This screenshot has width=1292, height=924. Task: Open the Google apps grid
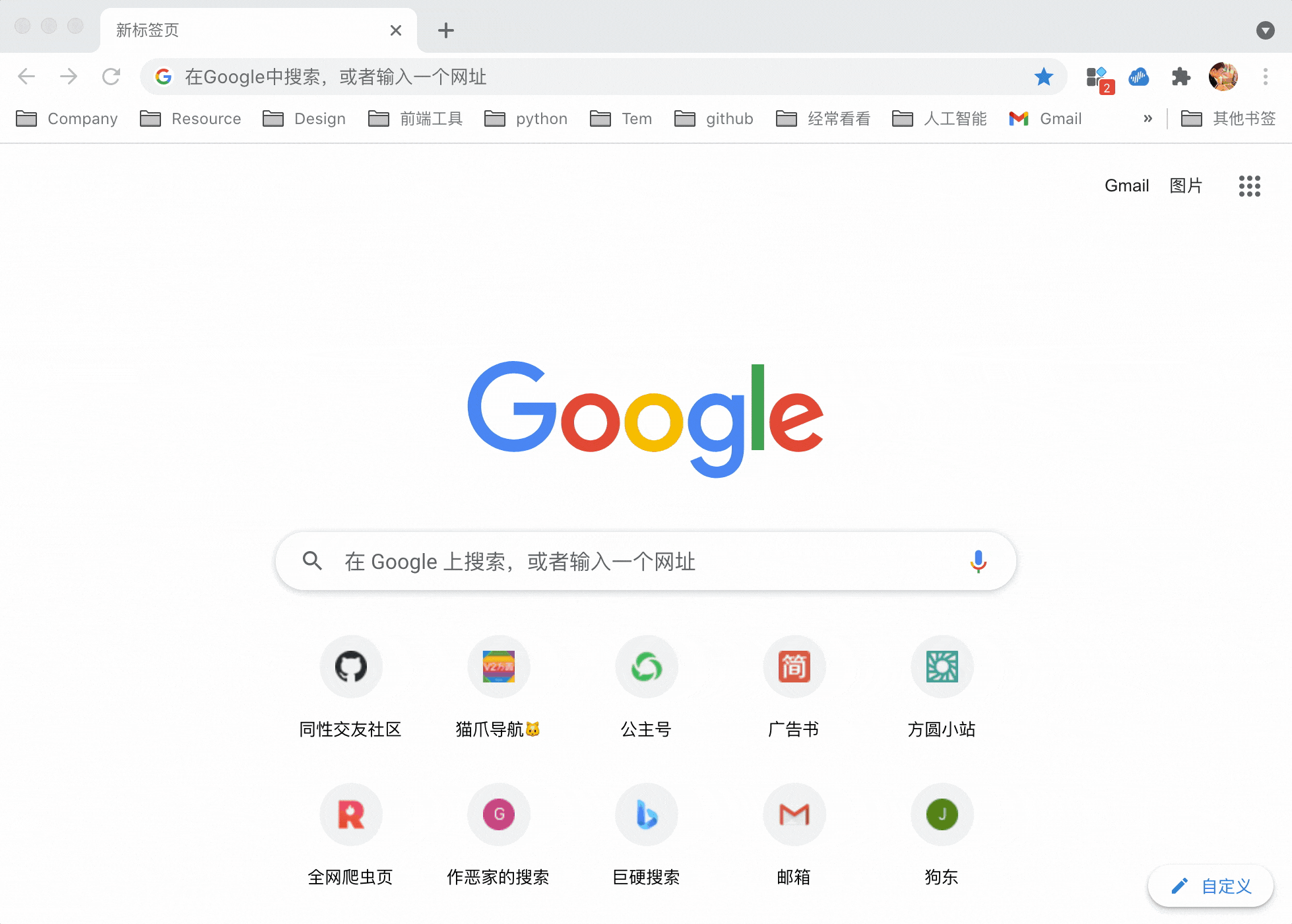click(1249, 186)
